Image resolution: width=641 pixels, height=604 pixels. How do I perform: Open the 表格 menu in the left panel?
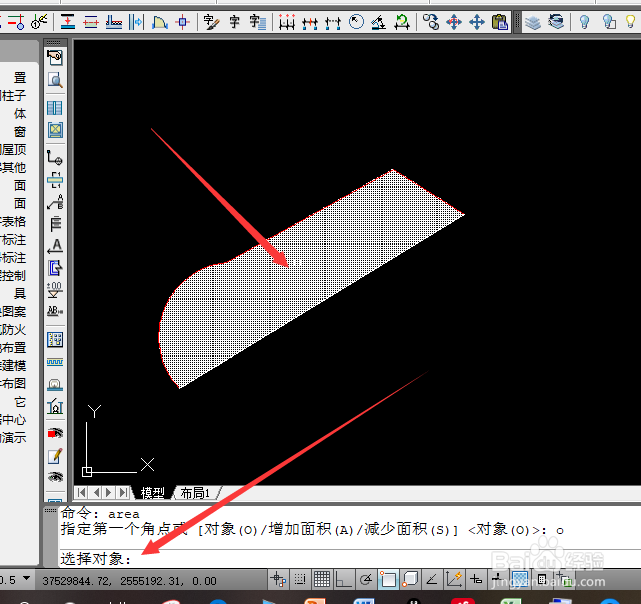tap(13, 221)
